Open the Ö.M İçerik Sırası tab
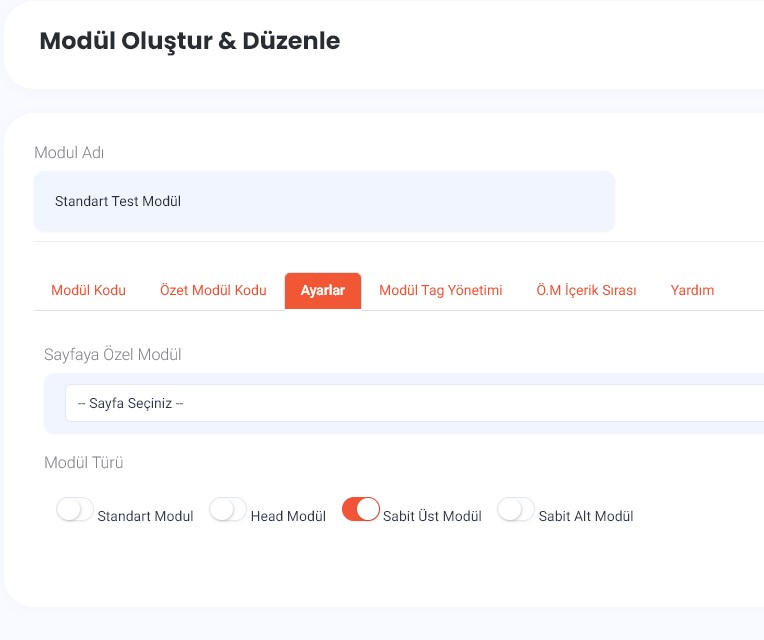 (x=586, y=291)
